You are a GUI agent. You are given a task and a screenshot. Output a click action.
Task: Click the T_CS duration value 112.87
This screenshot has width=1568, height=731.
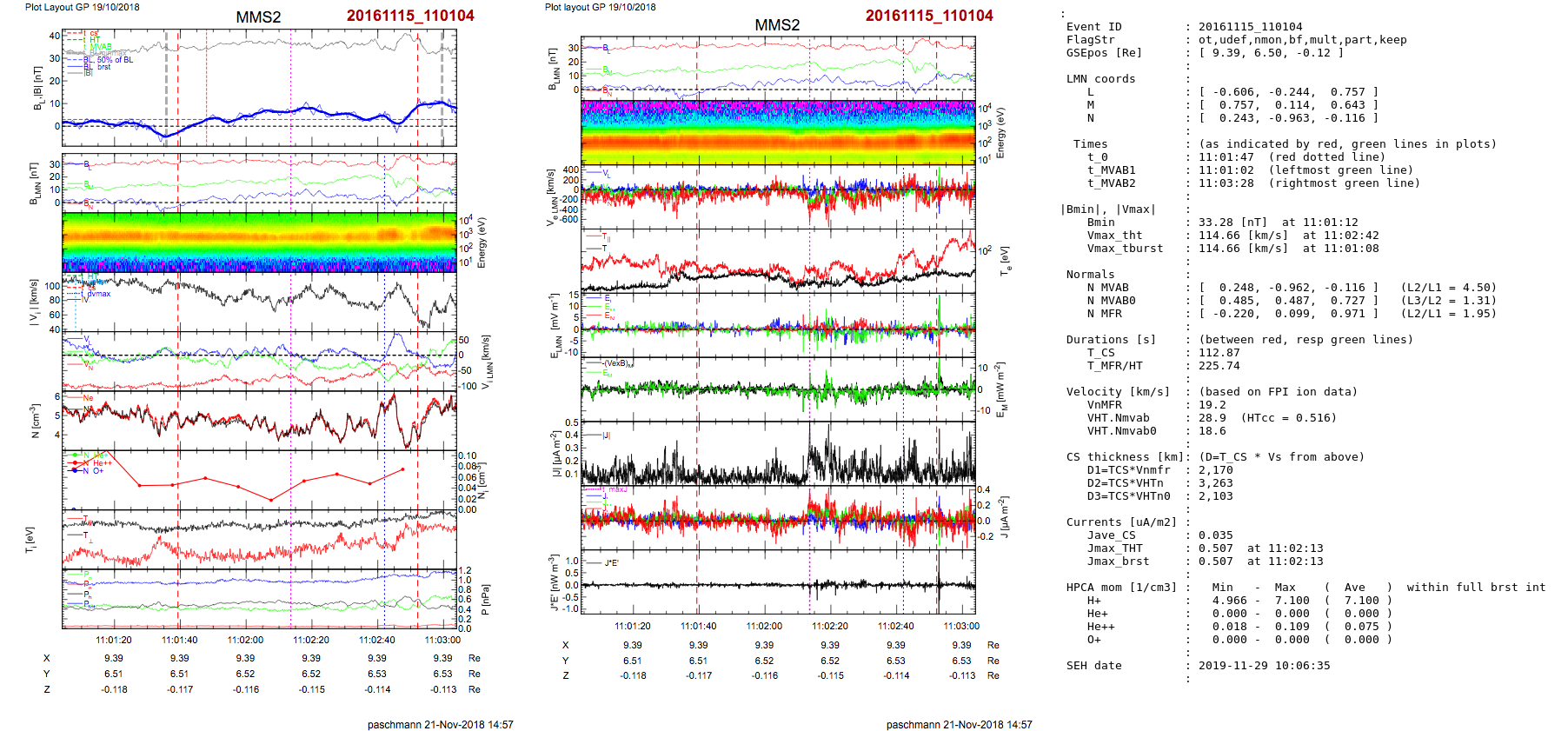coord(1219,353)
